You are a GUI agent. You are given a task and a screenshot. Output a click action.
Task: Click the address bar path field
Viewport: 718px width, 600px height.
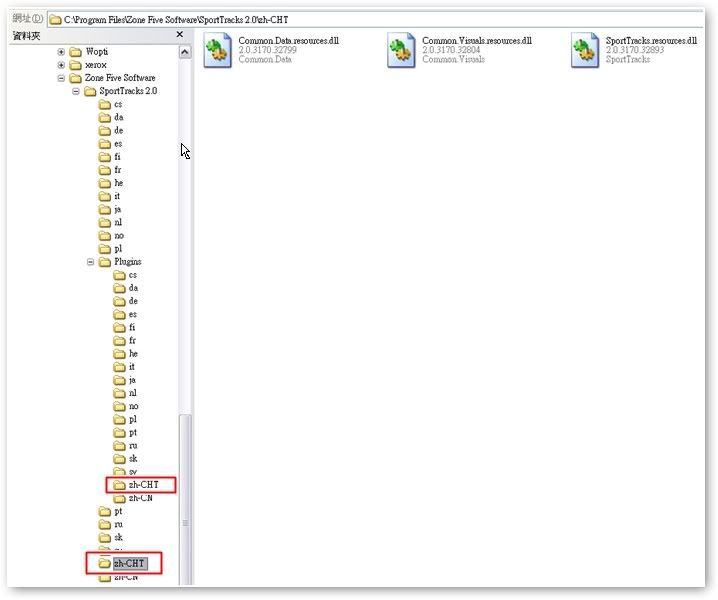pyautogui.click(x=375, y=20)
